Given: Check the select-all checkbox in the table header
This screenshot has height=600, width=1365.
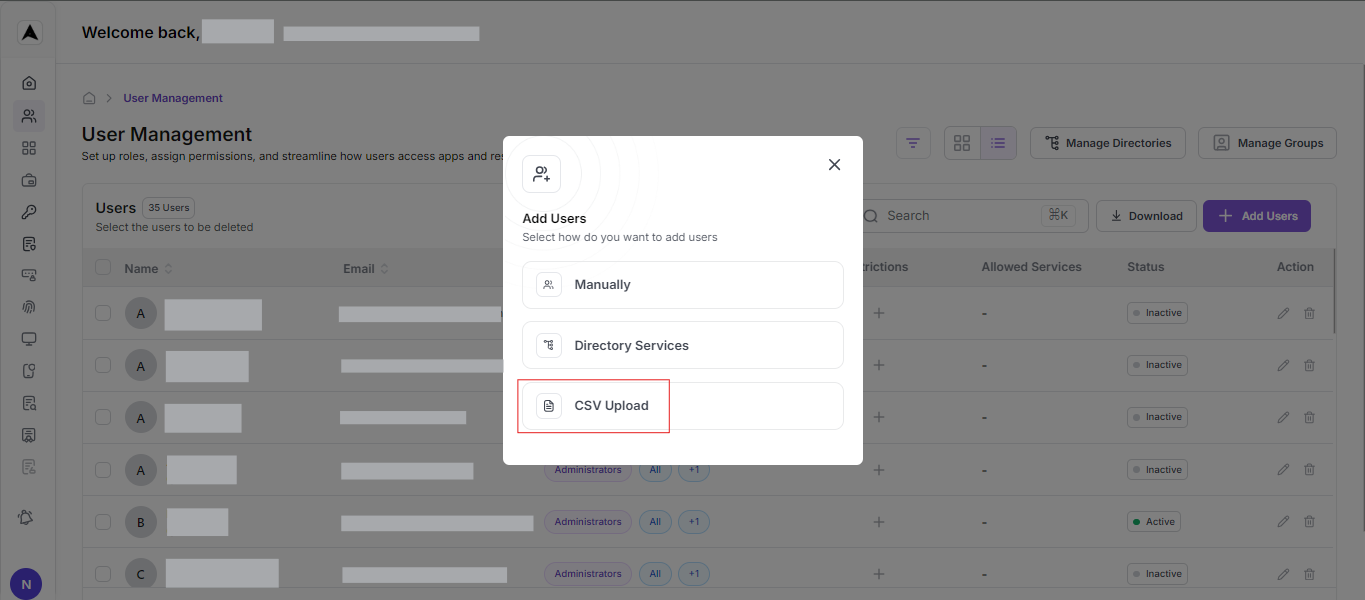Looking at the screenshot, I should (x=103, y=268).
